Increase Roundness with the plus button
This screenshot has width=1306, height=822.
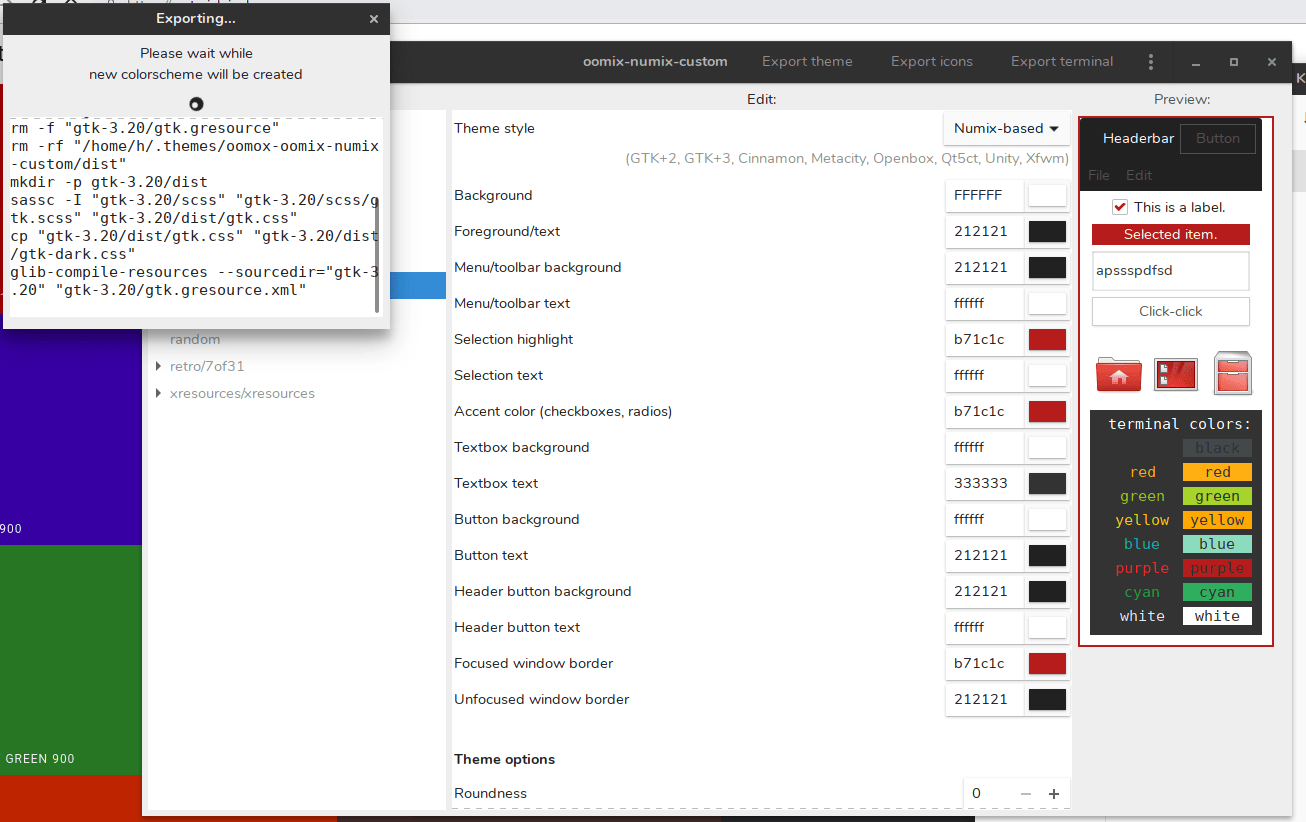click(x=1053, y=794)
